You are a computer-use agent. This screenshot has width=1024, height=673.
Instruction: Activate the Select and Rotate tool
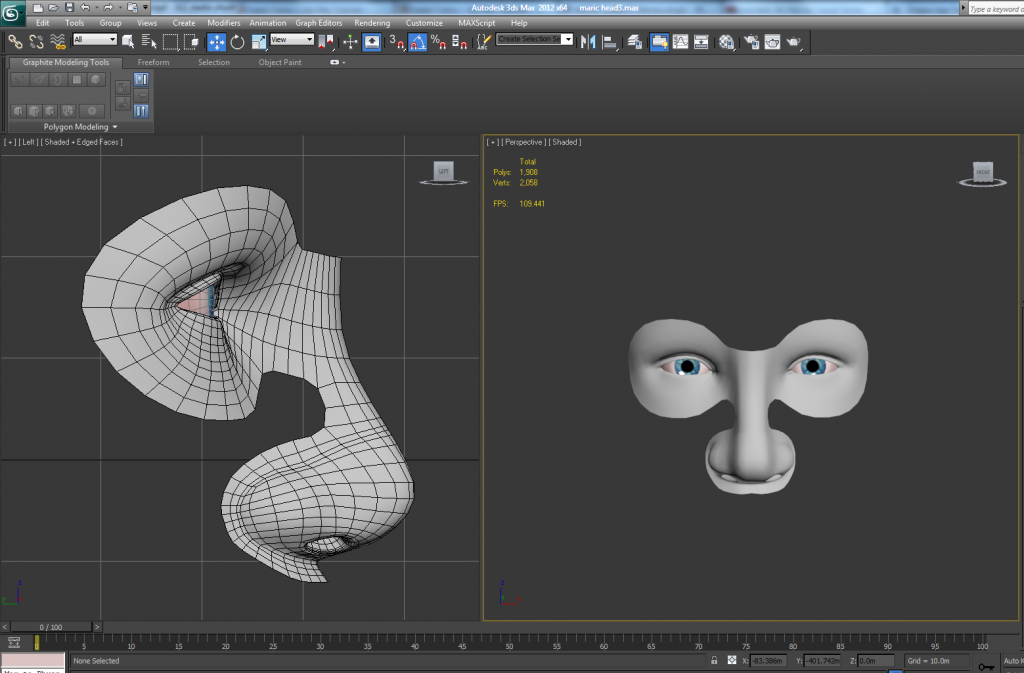pyautogui.click(x=237, y=41)
